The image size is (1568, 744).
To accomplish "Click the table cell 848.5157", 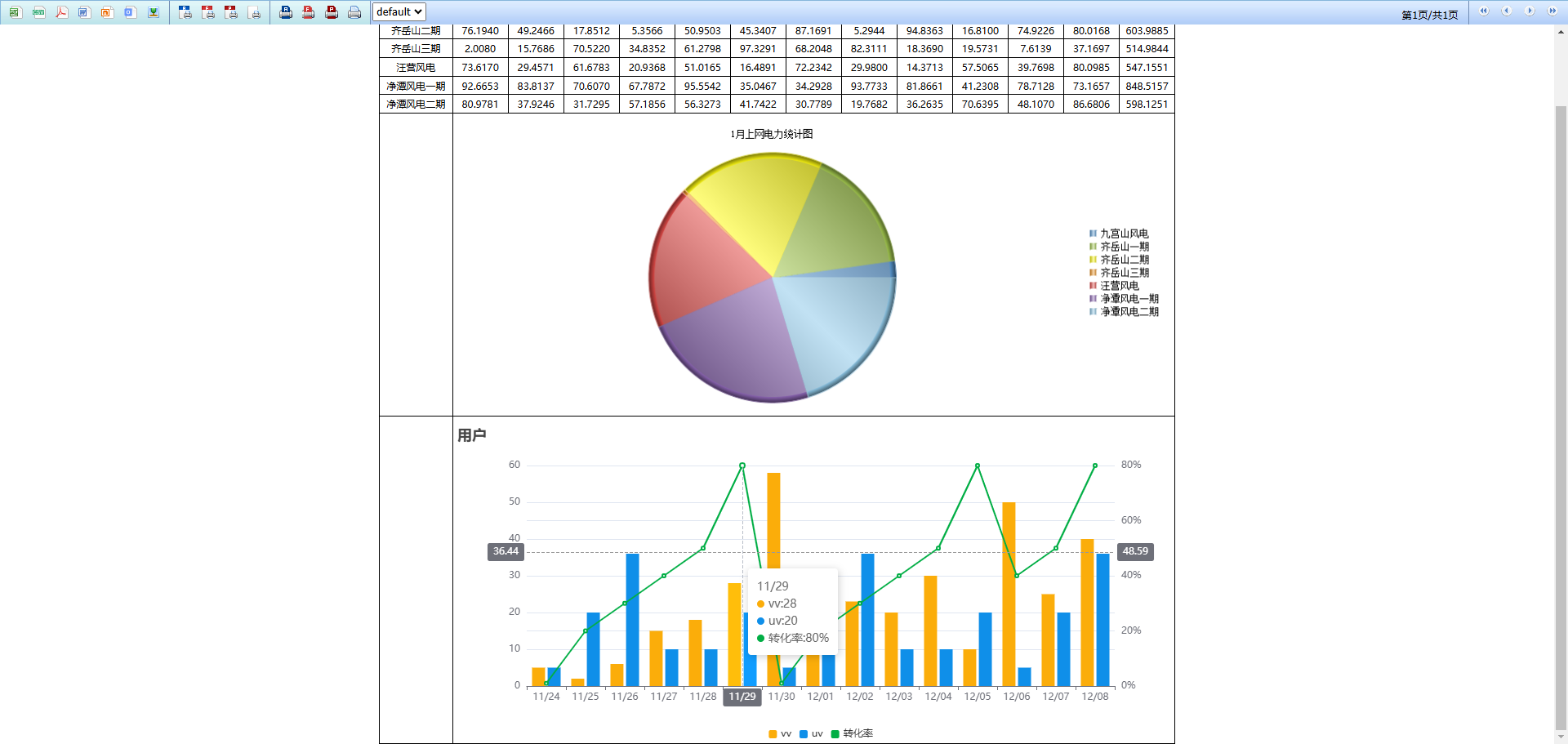I will [1147, 86].
